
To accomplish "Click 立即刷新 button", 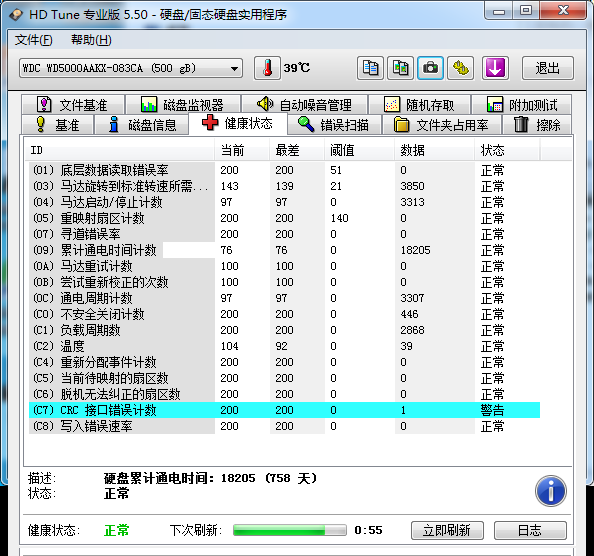I will tap(447, 530).
